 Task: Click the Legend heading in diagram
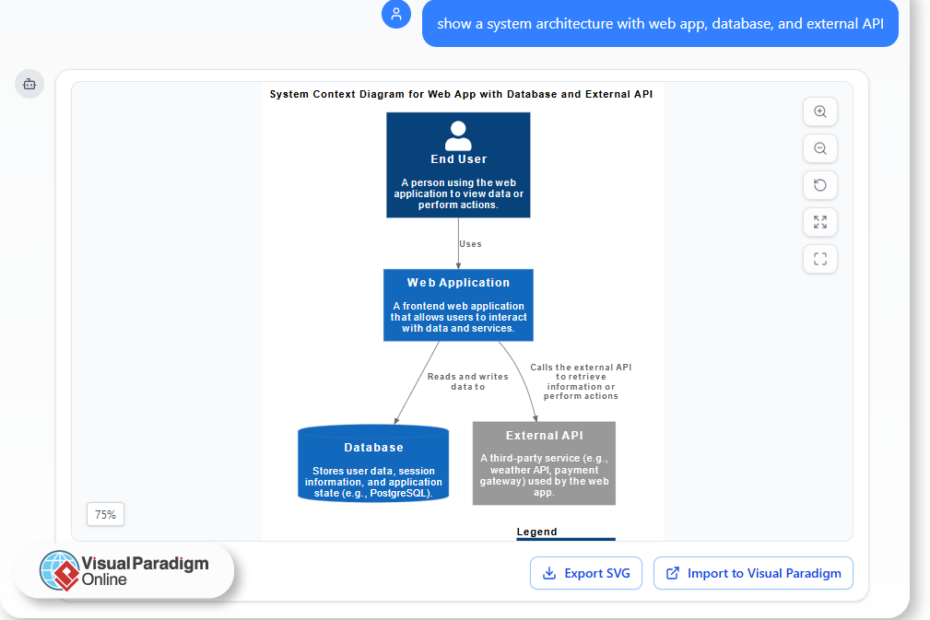(x=537, y=532)
